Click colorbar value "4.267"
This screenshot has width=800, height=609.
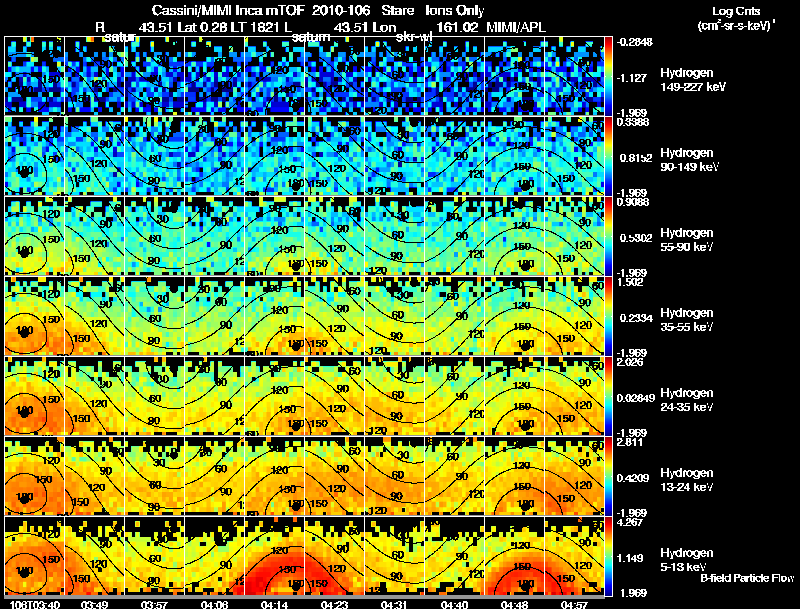click(630, 522)
